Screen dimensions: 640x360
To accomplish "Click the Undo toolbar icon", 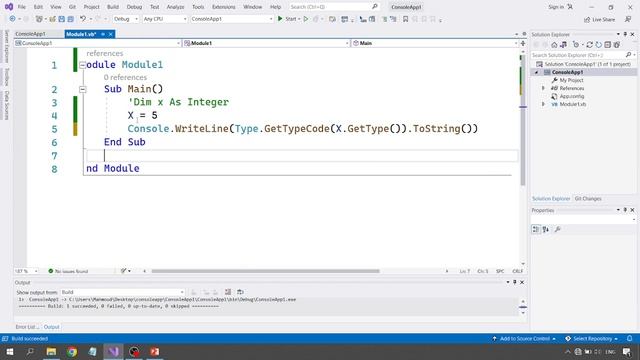I will click(83, 19).
